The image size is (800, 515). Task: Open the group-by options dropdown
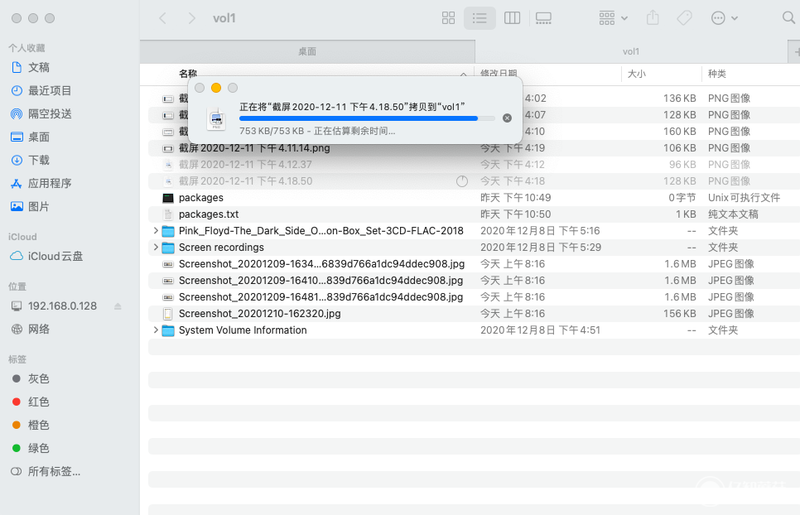[613, 18]
